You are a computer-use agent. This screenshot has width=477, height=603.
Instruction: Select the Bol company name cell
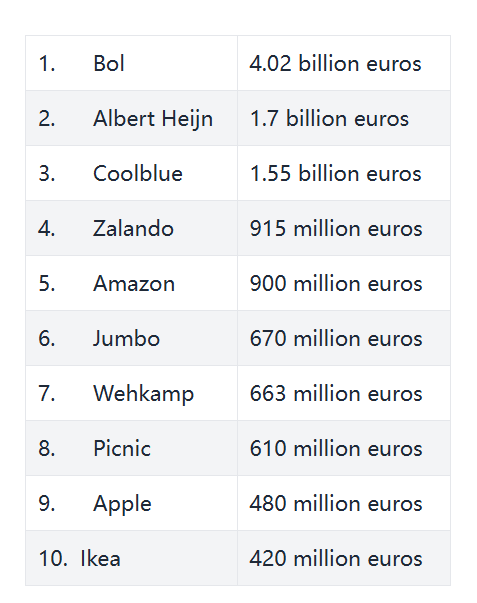click(x=131, y=63)
